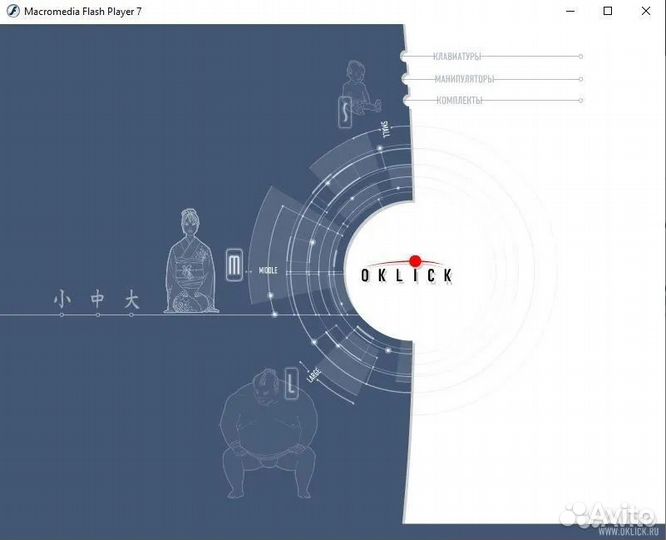
Task: Open the Манипуляторы menu item
Action: point(464,79)
